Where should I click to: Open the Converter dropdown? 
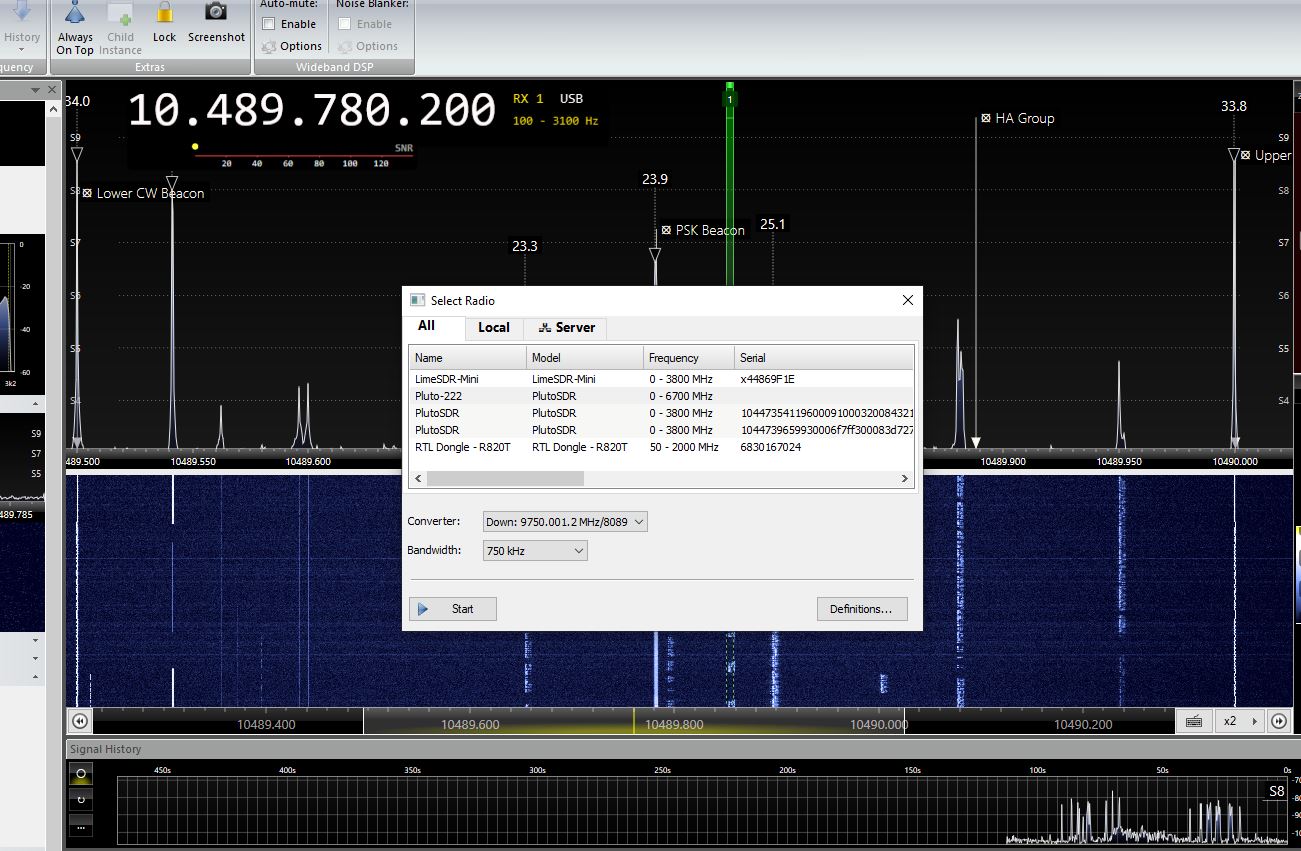point(565,522)
